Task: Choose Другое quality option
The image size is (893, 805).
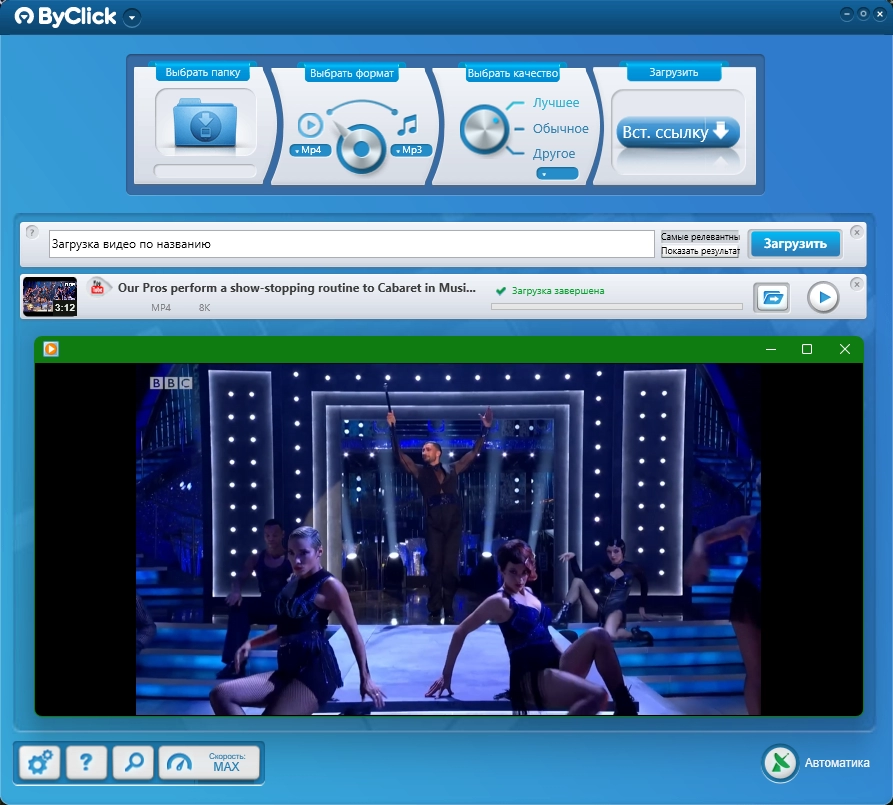Action: tap(554, 154)
